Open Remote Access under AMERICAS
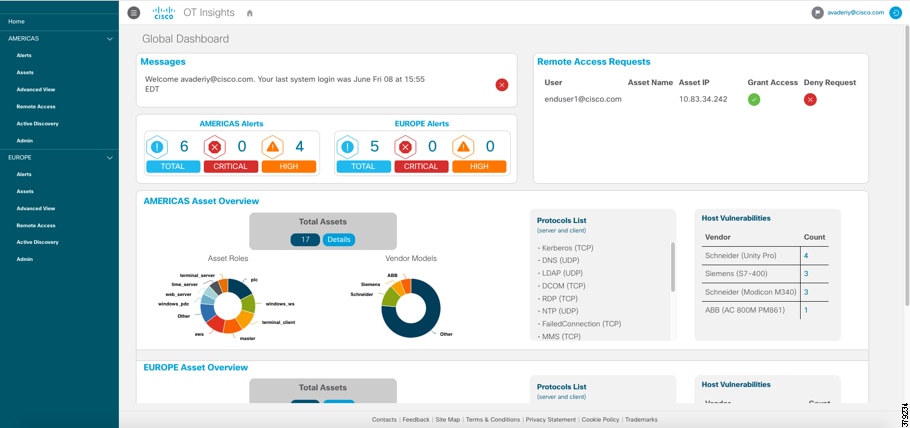 (x=36, y=106)
